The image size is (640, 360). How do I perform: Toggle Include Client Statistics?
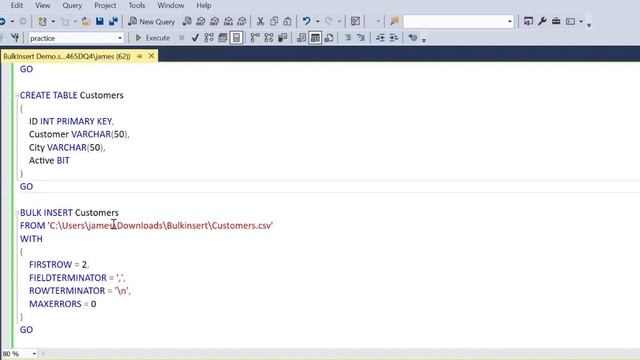click(x=282, y=38)
